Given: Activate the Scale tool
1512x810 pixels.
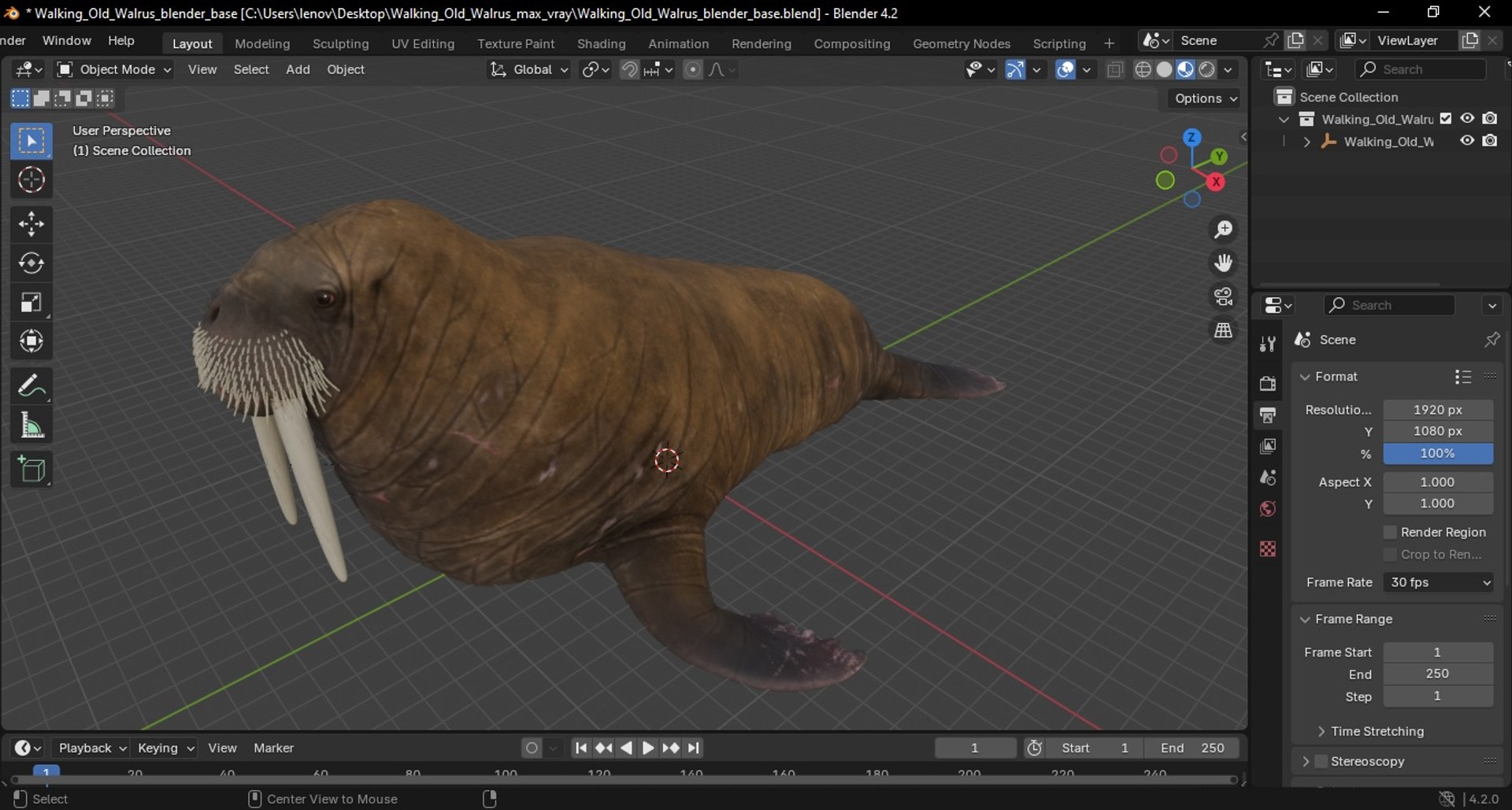Looking at the screenshot, I should tap(31, 303).
